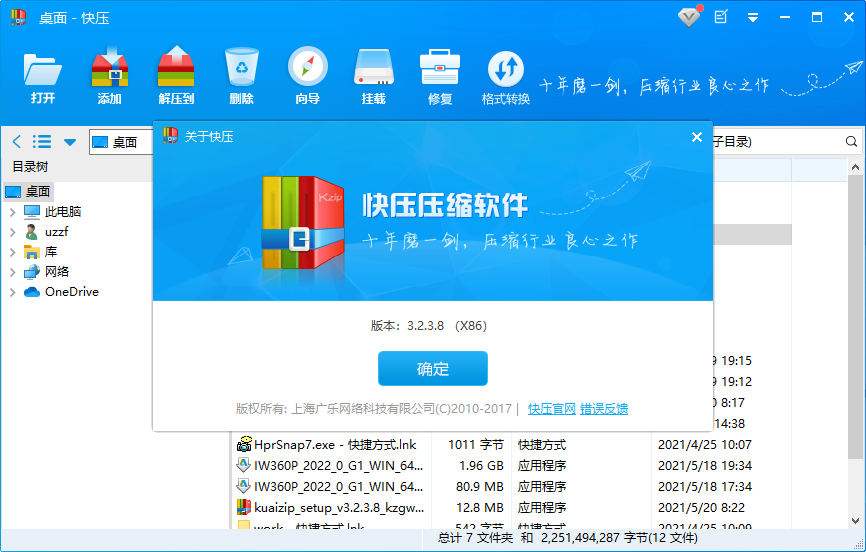Viewport: 866px width, 552px height.
Task: Open the 错误反馈 link
Action: coord(604,409)
